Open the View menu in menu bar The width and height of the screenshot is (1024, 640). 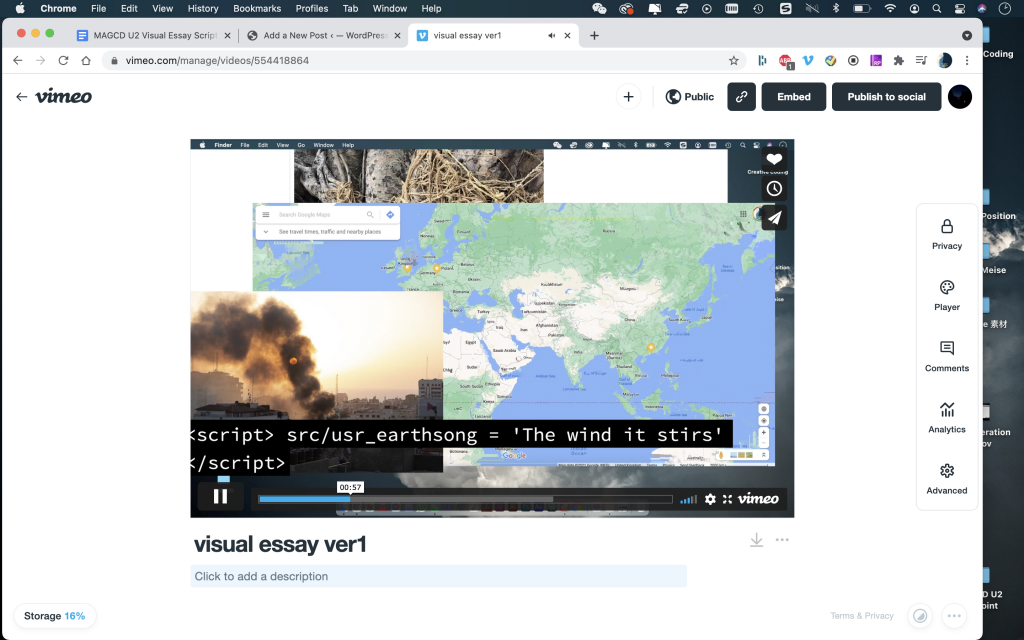click(162, 8)
